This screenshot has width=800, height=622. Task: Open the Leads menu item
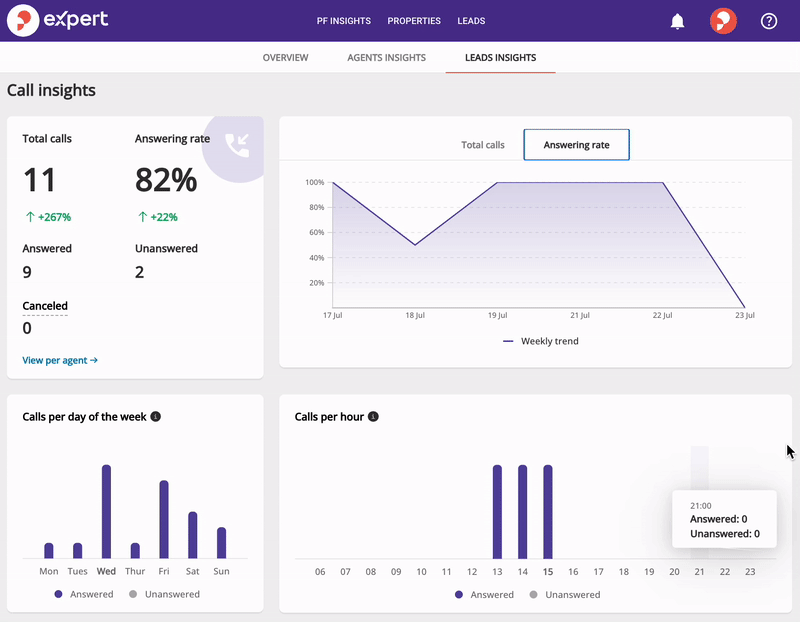[471, 21]
